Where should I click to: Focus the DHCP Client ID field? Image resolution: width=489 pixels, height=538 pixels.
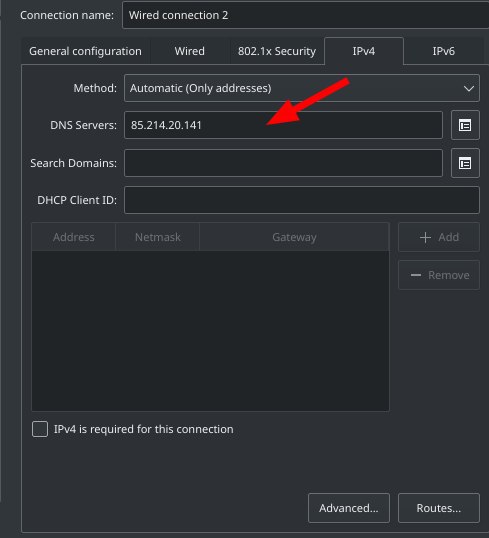point(302,200)
